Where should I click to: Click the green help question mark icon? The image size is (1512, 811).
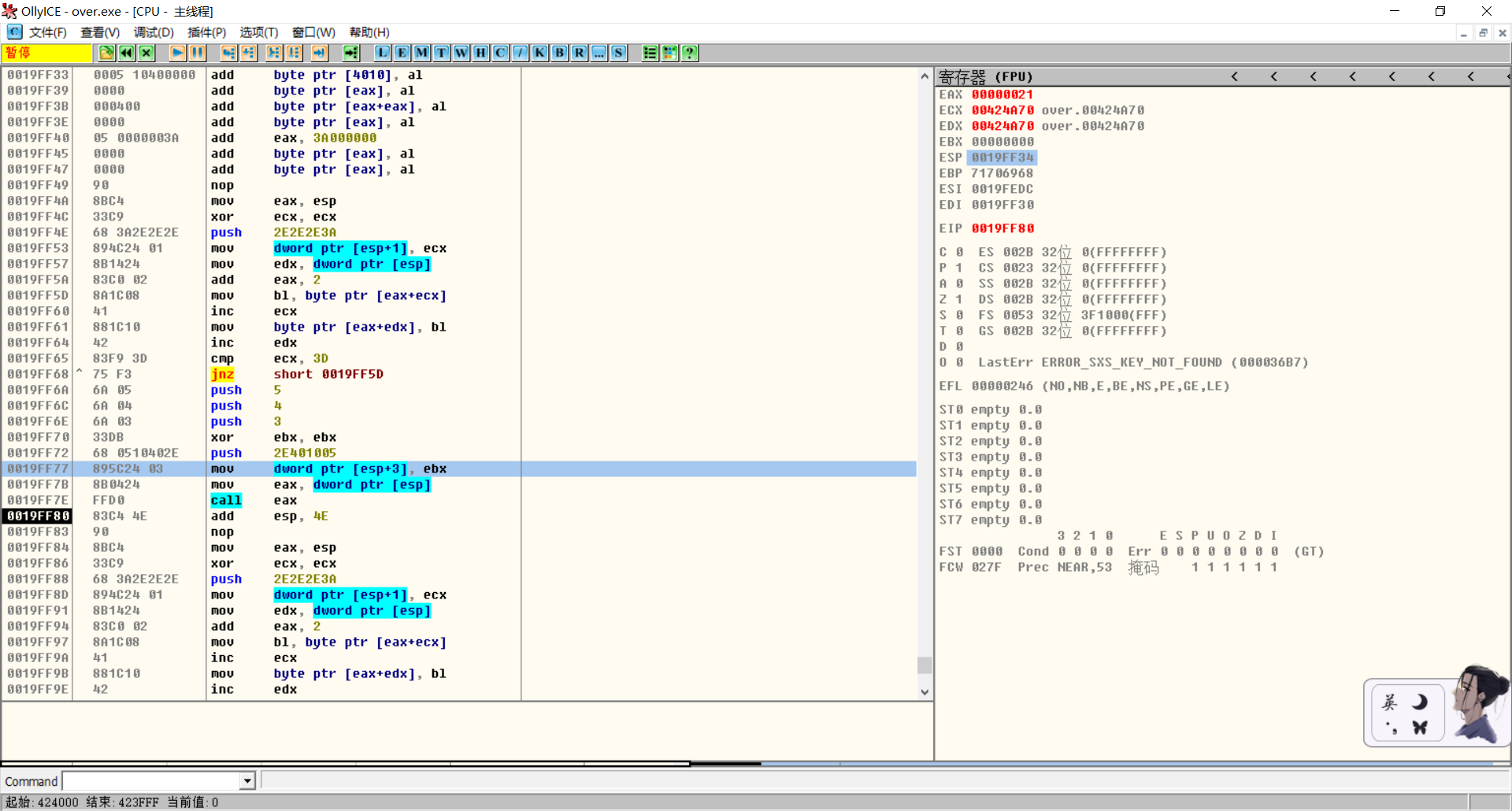click(x=690, y=53)
